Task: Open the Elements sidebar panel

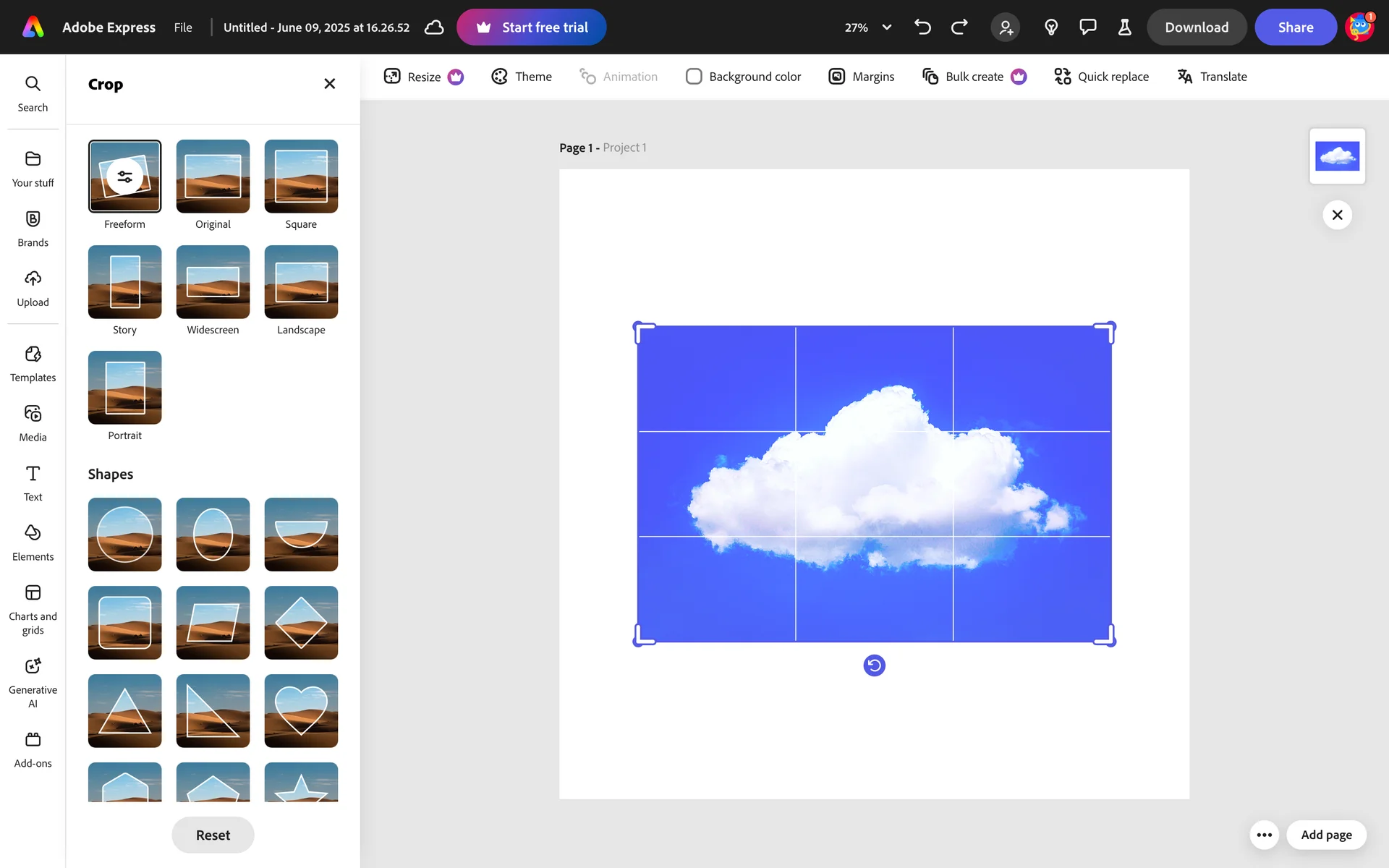Action: pos(33,542)
